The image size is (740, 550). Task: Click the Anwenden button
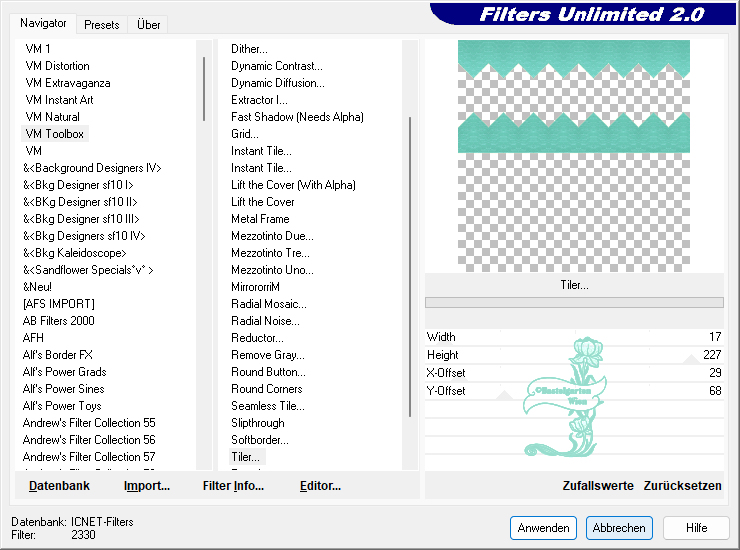coord(543,528)
